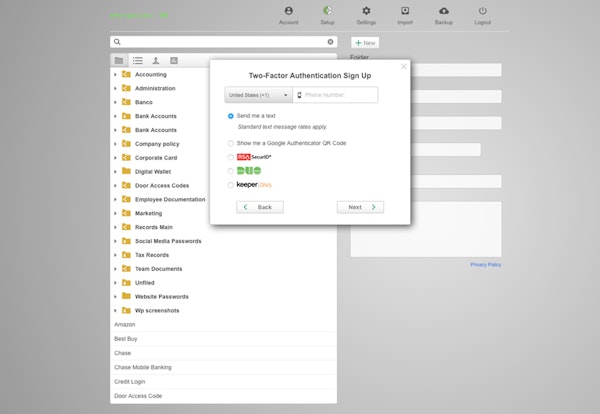Click the Company policy folder icon
This screenshot has height=414, width=600.
126,143
